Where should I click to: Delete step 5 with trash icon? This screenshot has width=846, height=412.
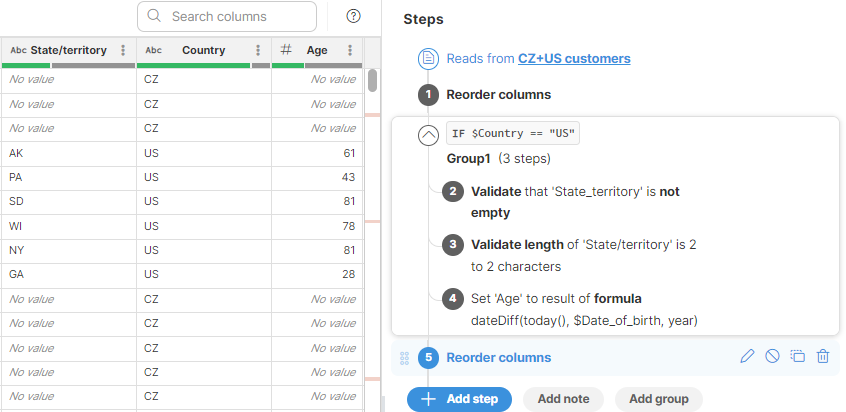click(822, 356)
